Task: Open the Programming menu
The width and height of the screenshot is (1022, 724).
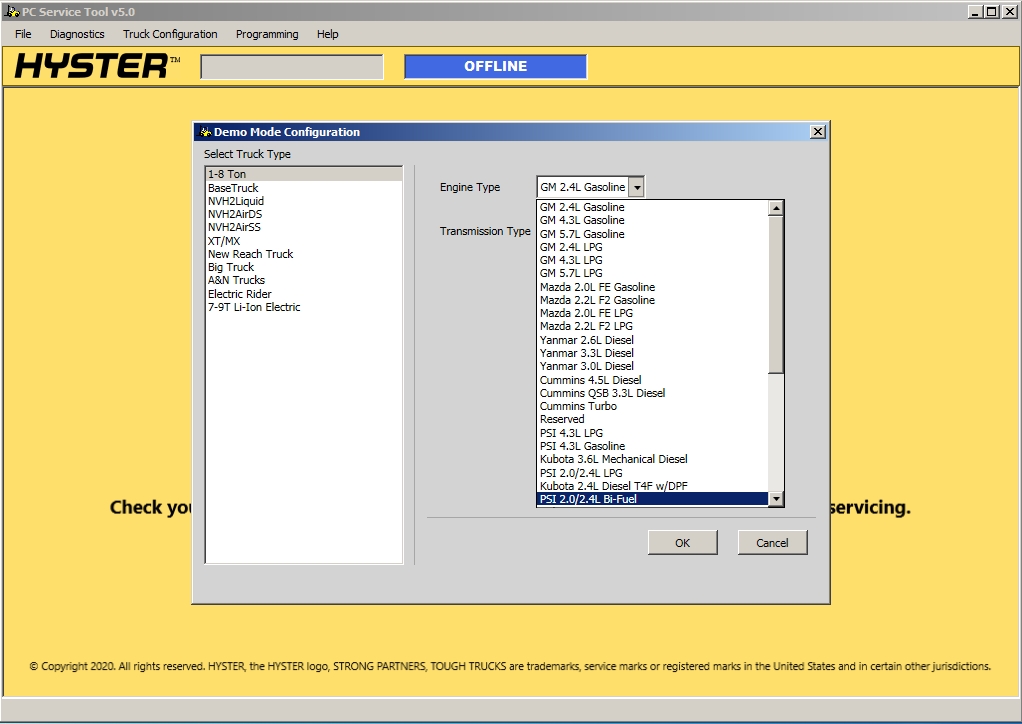Action: [266, 33]
